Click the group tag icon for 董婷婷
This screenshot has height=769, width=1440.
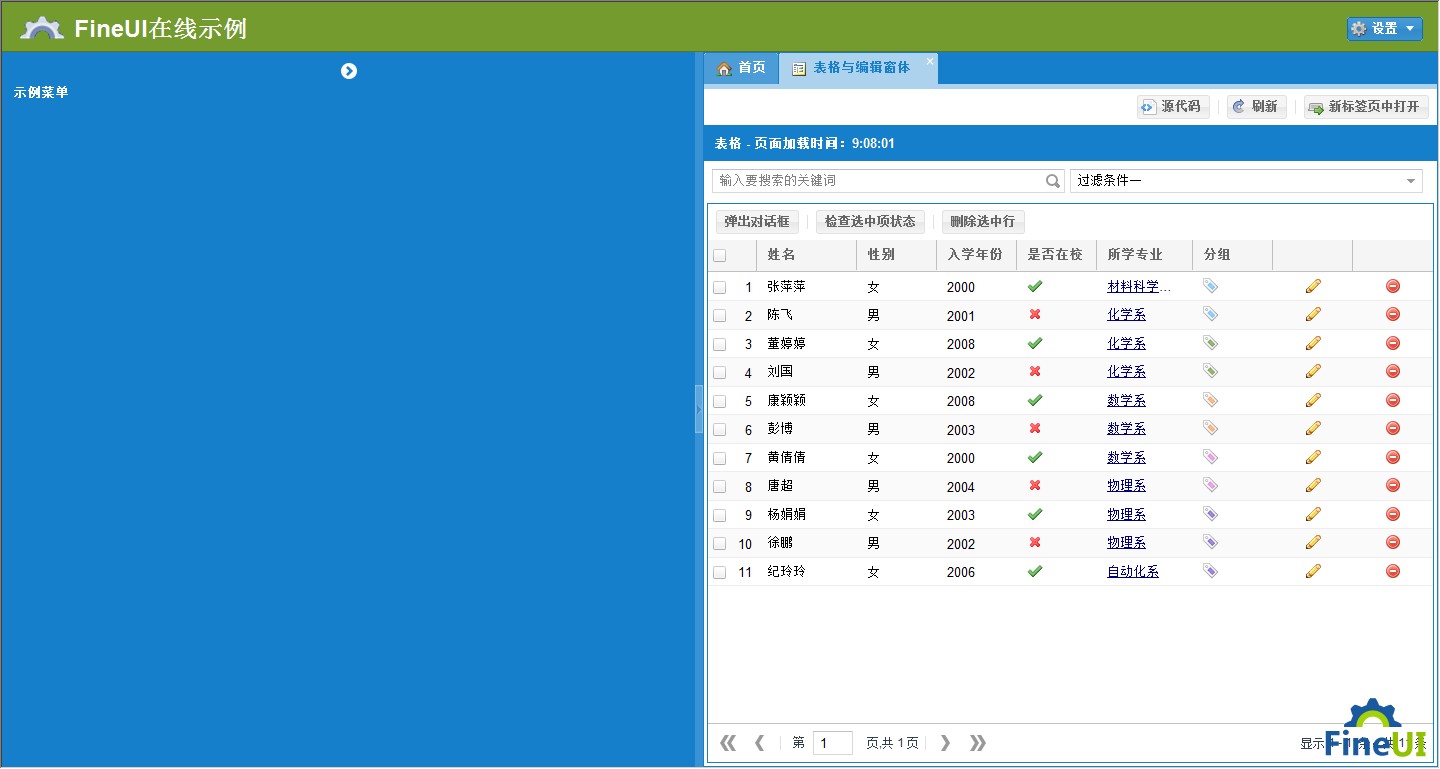tap(1210, 343)
